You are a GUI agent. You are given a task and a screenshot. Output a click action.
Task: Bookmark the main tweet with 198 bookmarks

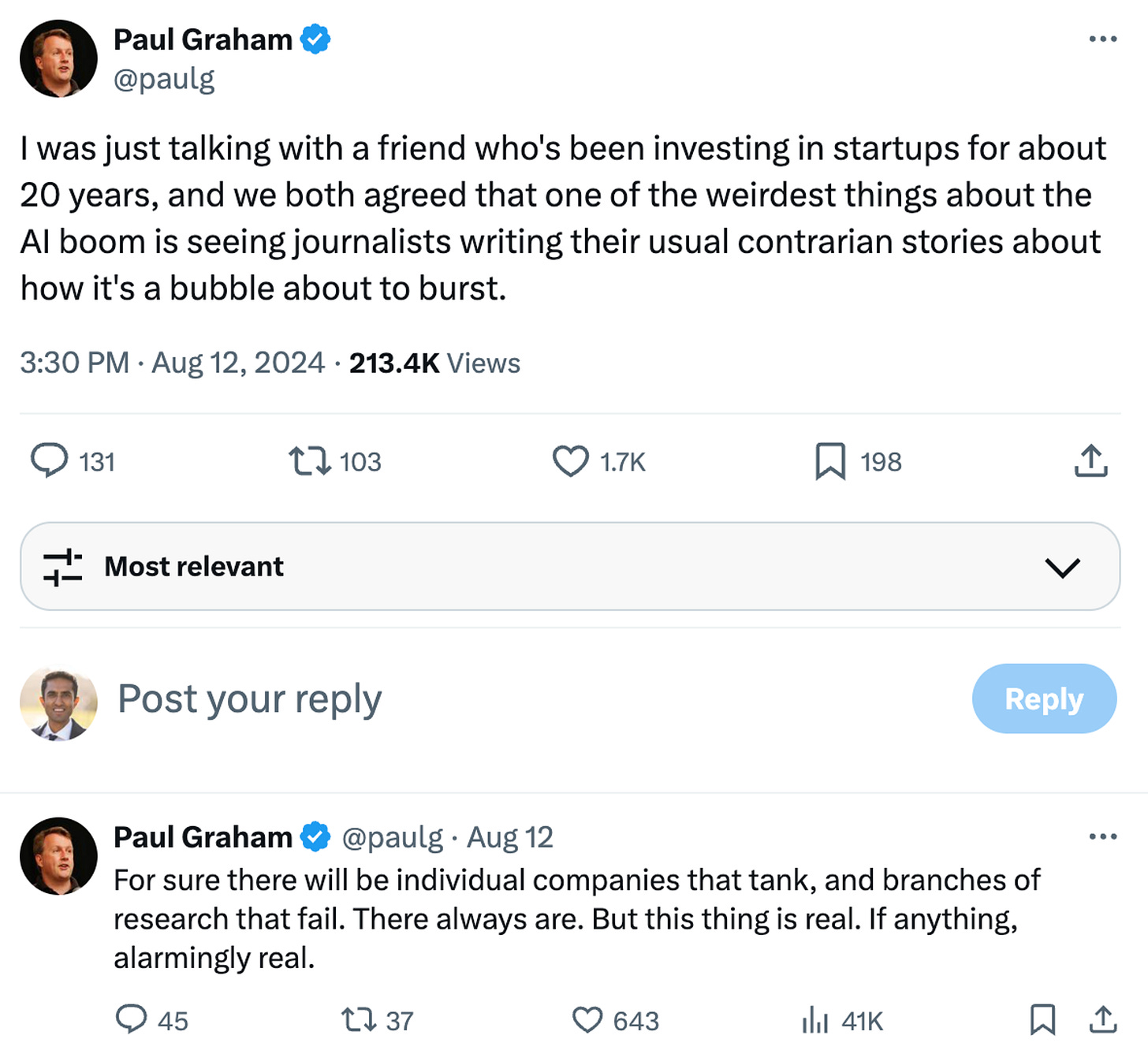tap(830, 461)
